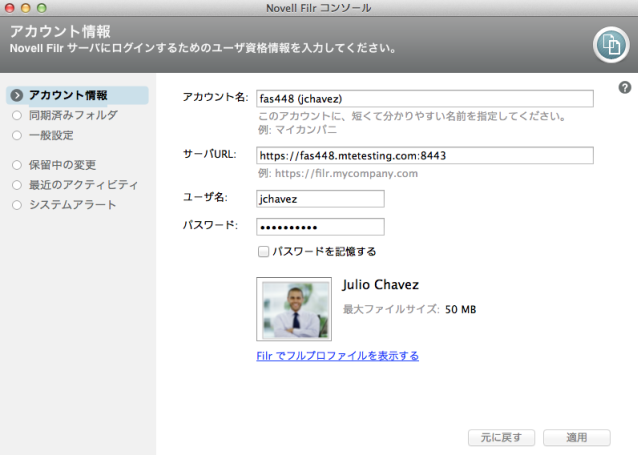Click the Julio Chavez name text
Screen dimensions: 638x455
[380, 284]
